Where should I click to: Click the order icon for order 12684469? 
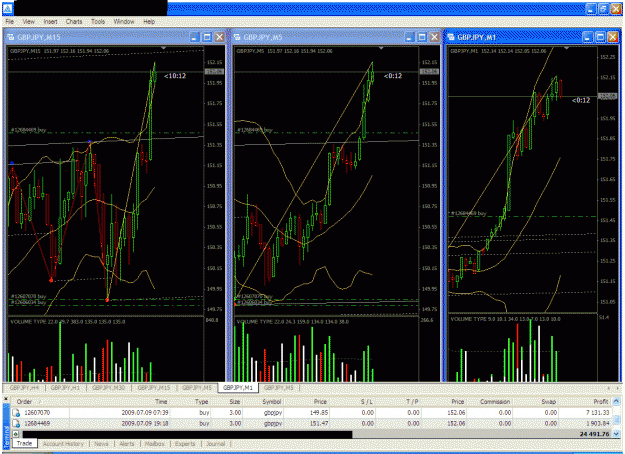16,423
